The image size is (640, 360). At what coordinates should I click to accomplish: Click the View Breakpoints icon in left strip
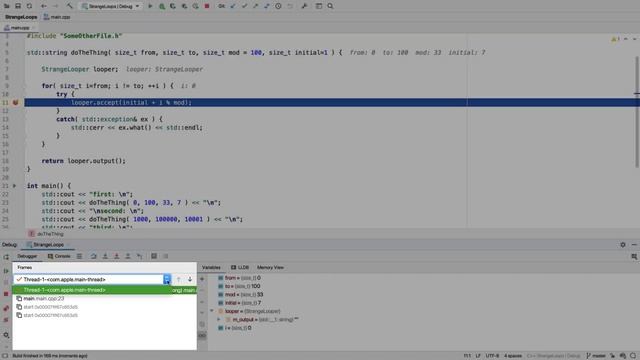click(6, 308)
